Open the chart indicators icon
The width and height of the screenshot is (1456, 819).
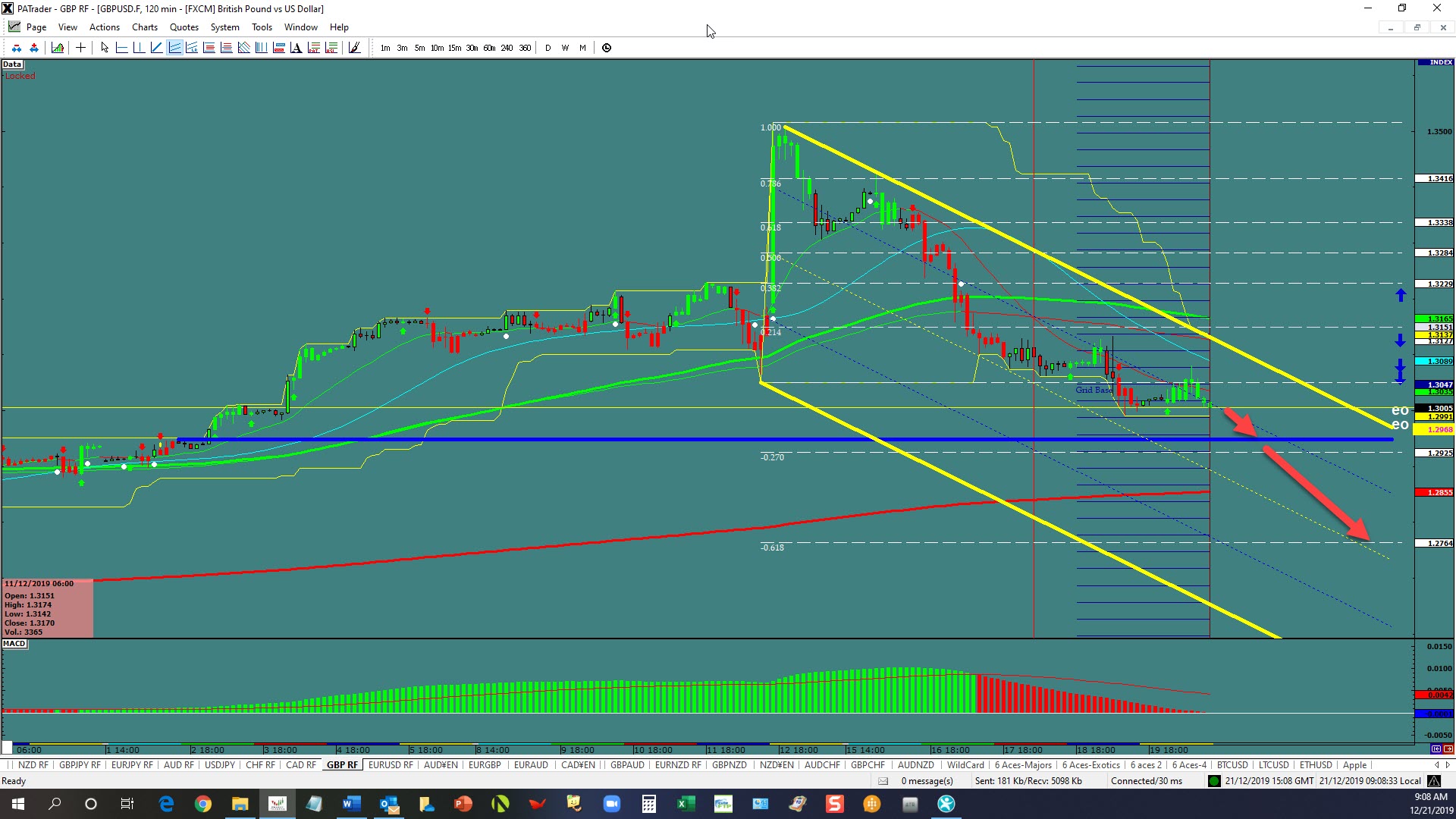click(x=58, y=48)
